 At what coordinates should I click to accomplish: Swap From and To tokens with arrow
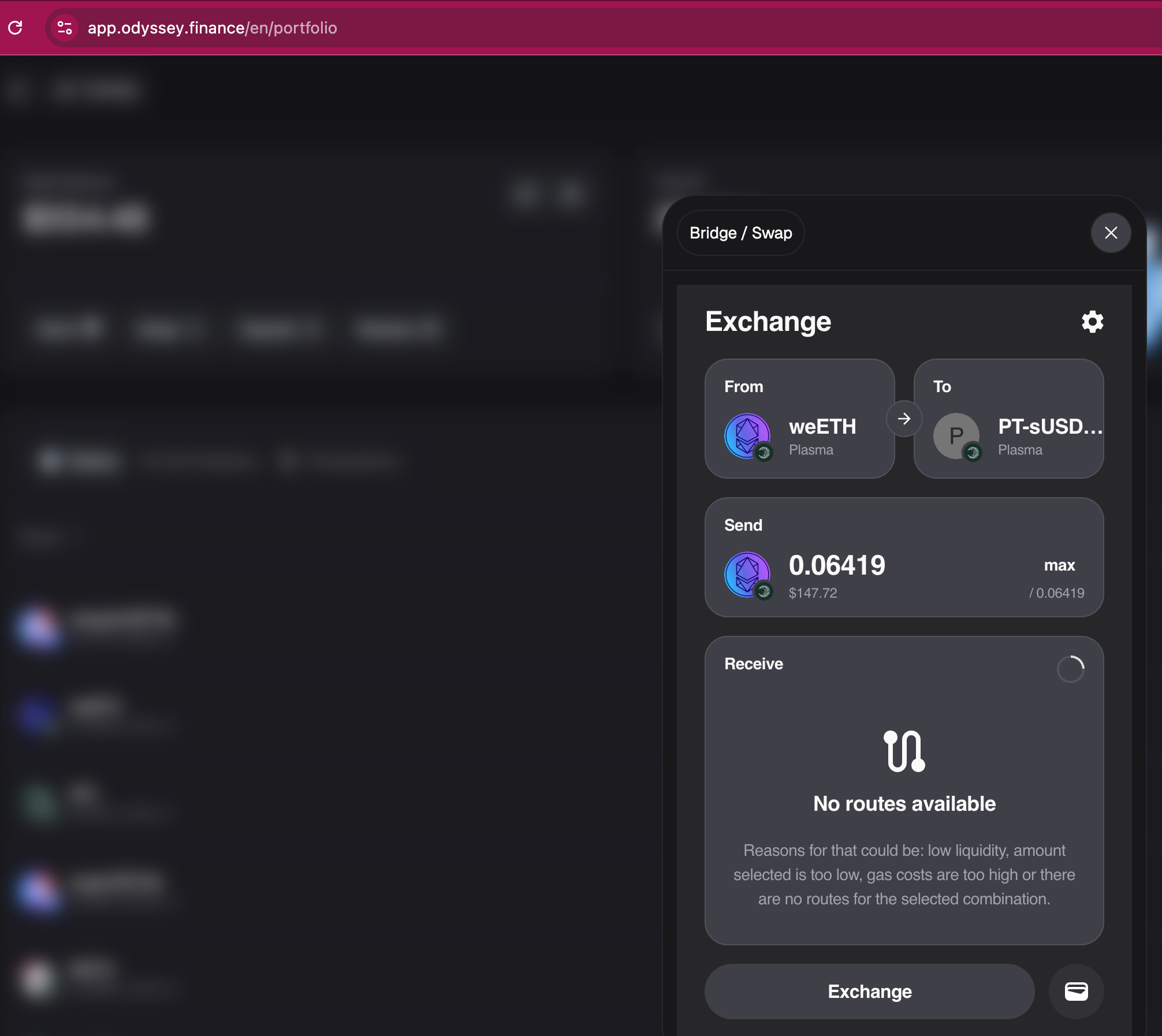[x=904, y=419]
